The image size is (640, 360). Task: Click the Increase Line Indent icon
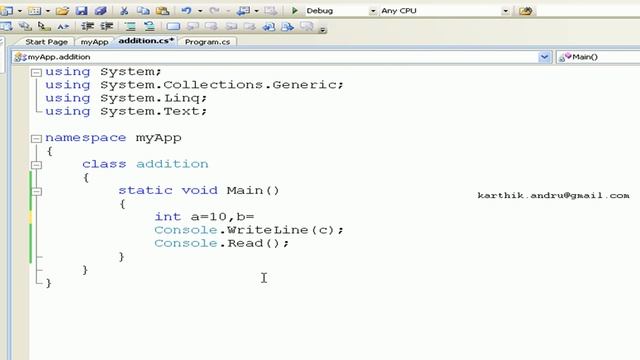pyautogui.click(x=107, y=27)
